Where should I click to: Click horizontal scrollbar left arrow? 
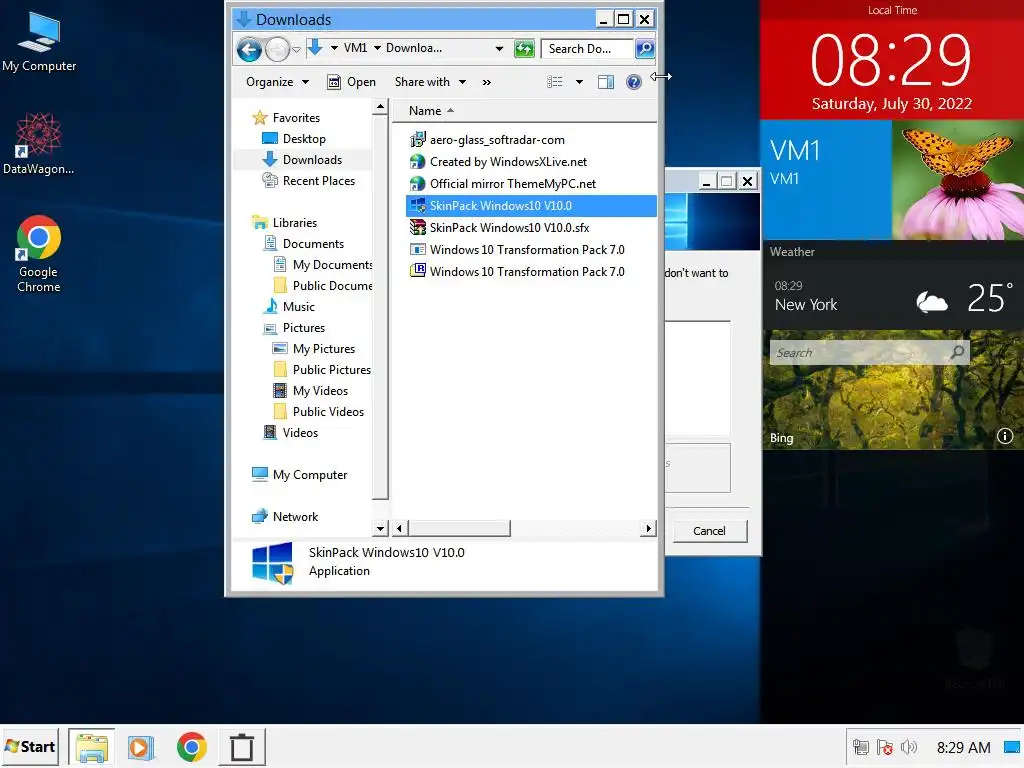tap(400, 528)
